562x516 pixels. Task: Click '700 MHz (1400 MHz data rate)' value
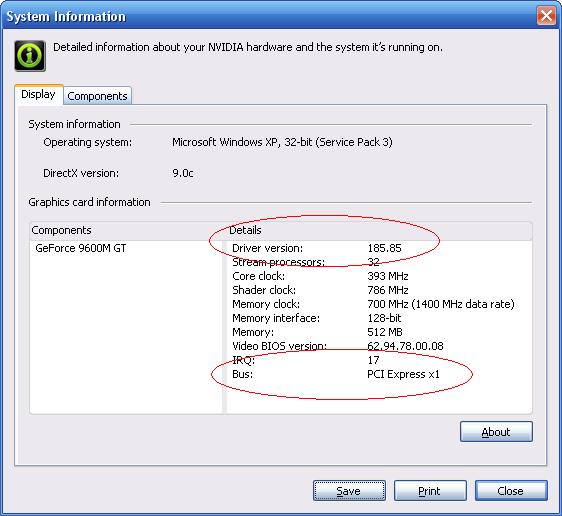pyautogui.click(x=441, y=304)
